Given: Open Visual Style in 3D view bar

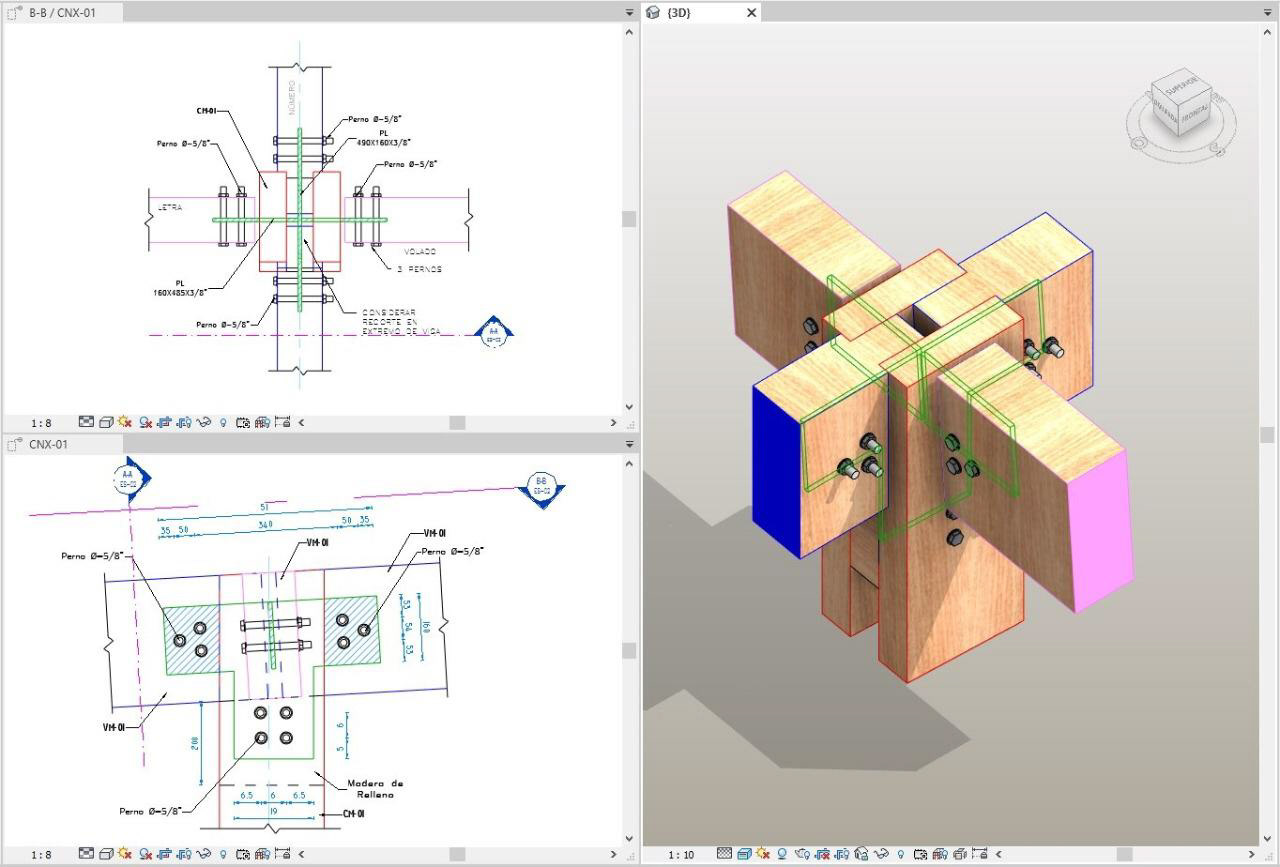Looking at the screenshot, I should (744, 854).
